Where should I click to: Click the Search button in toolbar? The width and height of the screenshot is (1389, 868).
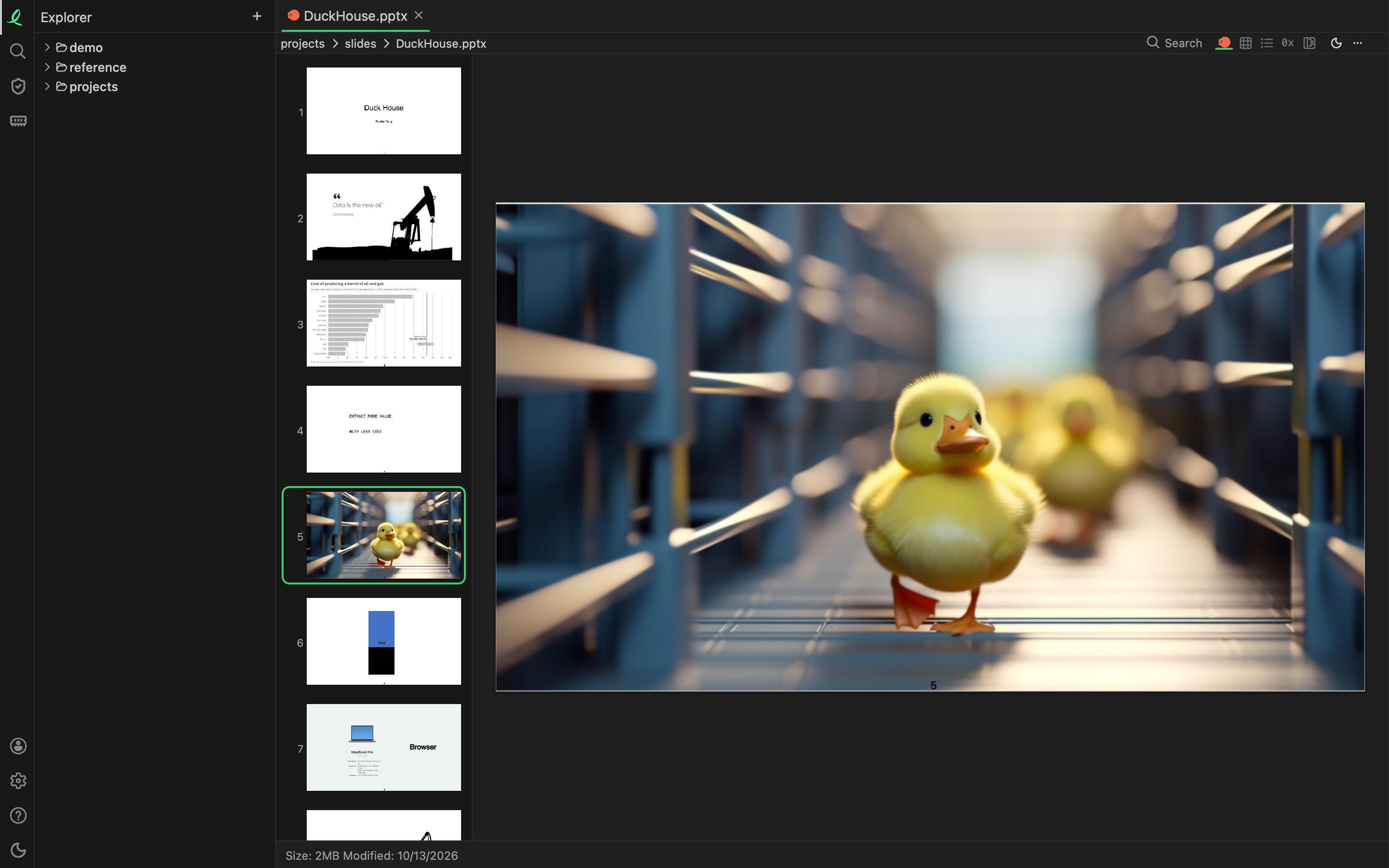tap(1174, 43)
